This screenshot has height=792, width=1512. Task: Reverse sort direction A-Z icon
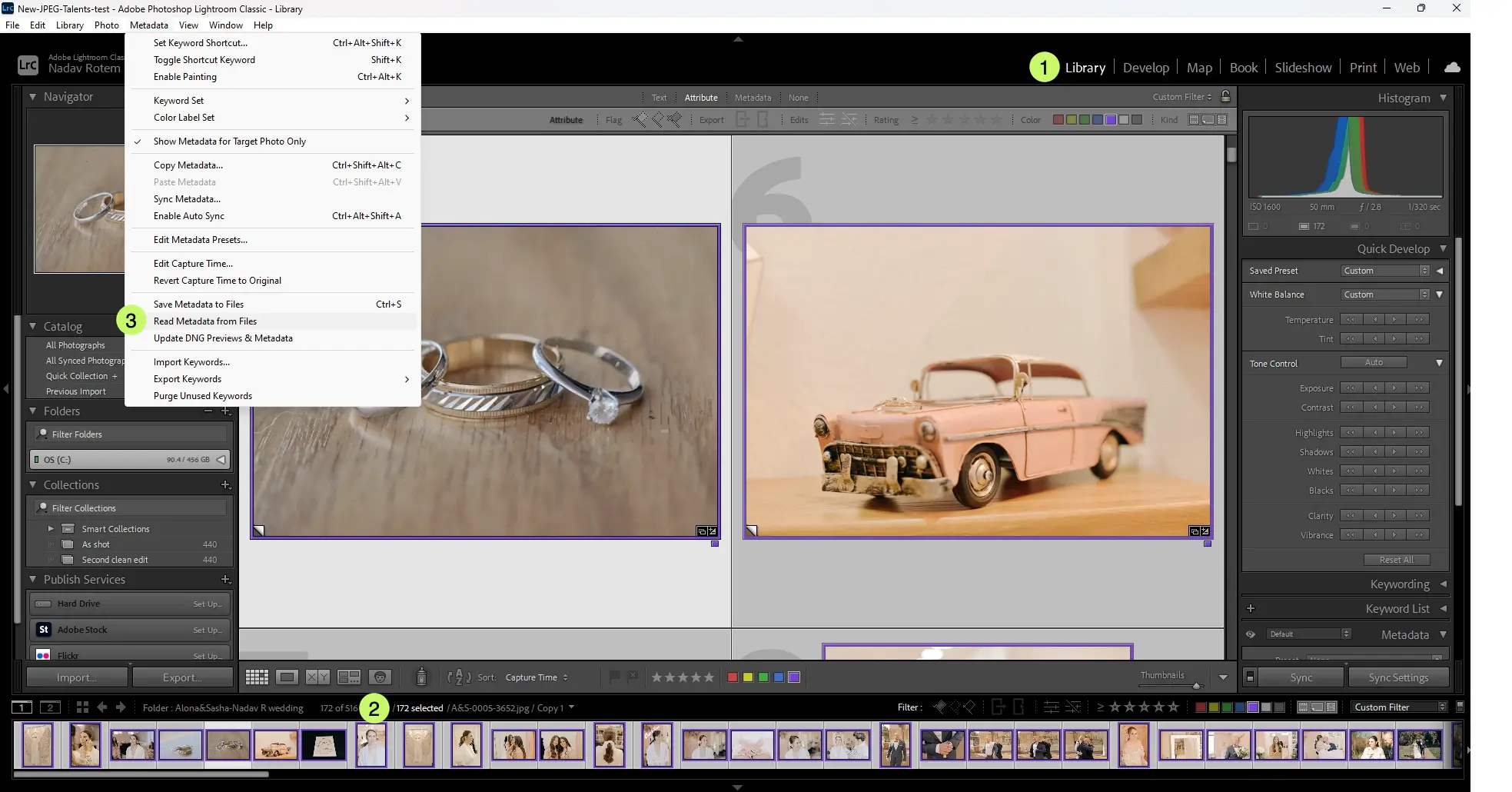[459, 677]
